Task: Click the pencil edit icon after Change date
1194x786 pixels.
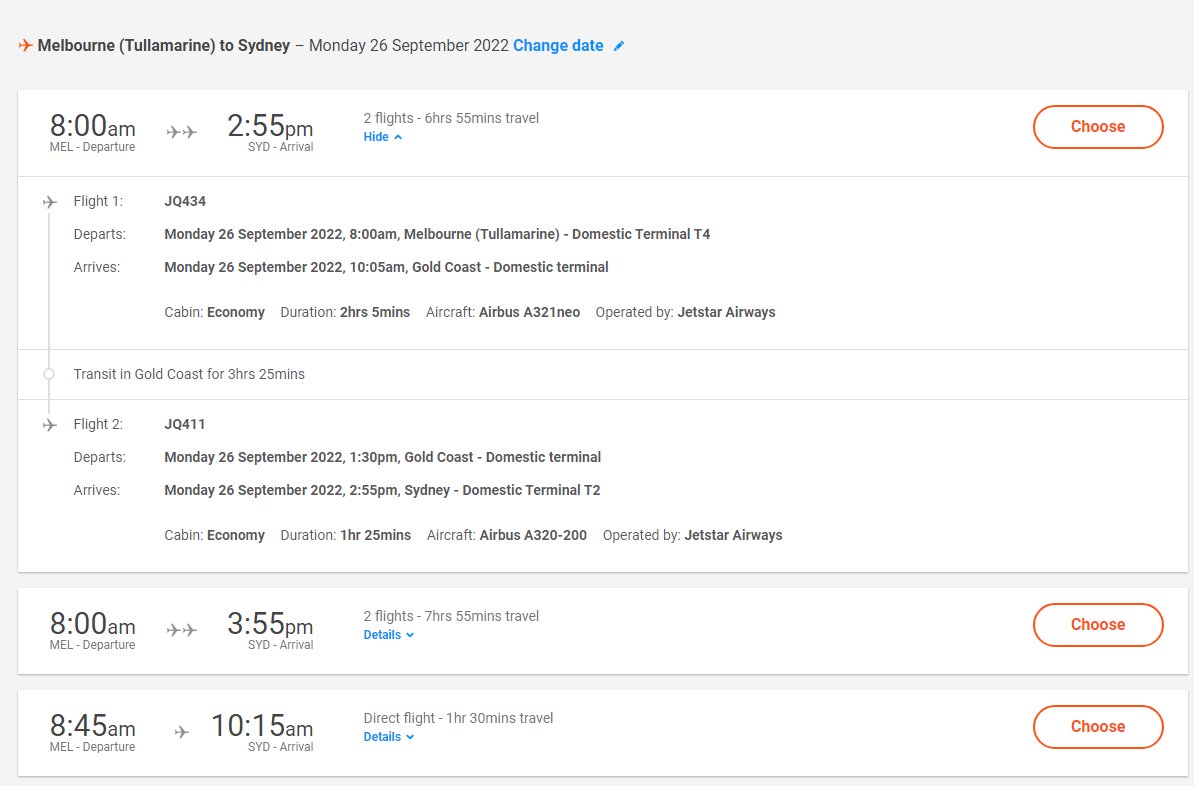Action: click(x=619, y=46)
